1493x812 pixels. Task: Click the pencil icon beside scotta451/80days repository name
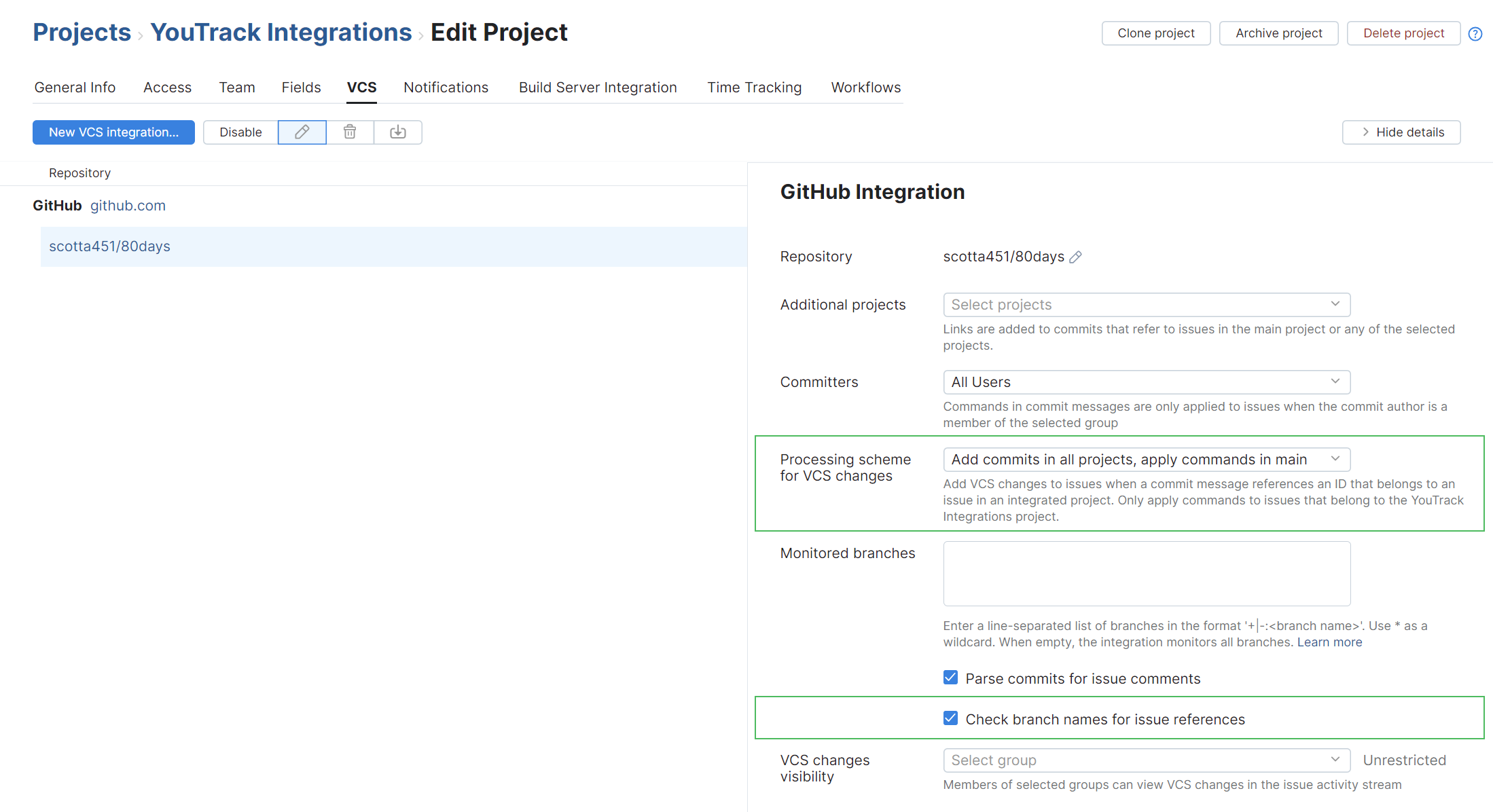click(x=1075, y=257)
